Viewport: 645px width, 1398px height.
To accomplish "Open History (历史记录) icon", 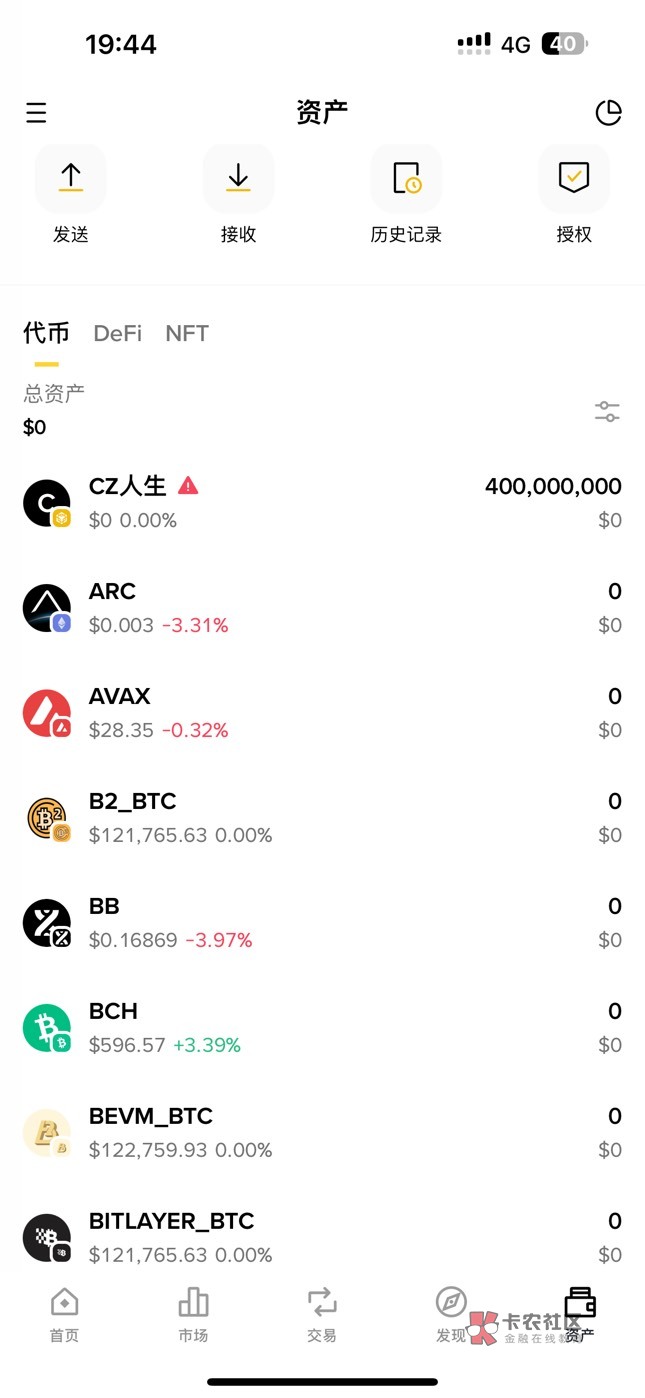I will tap(406, 178).
